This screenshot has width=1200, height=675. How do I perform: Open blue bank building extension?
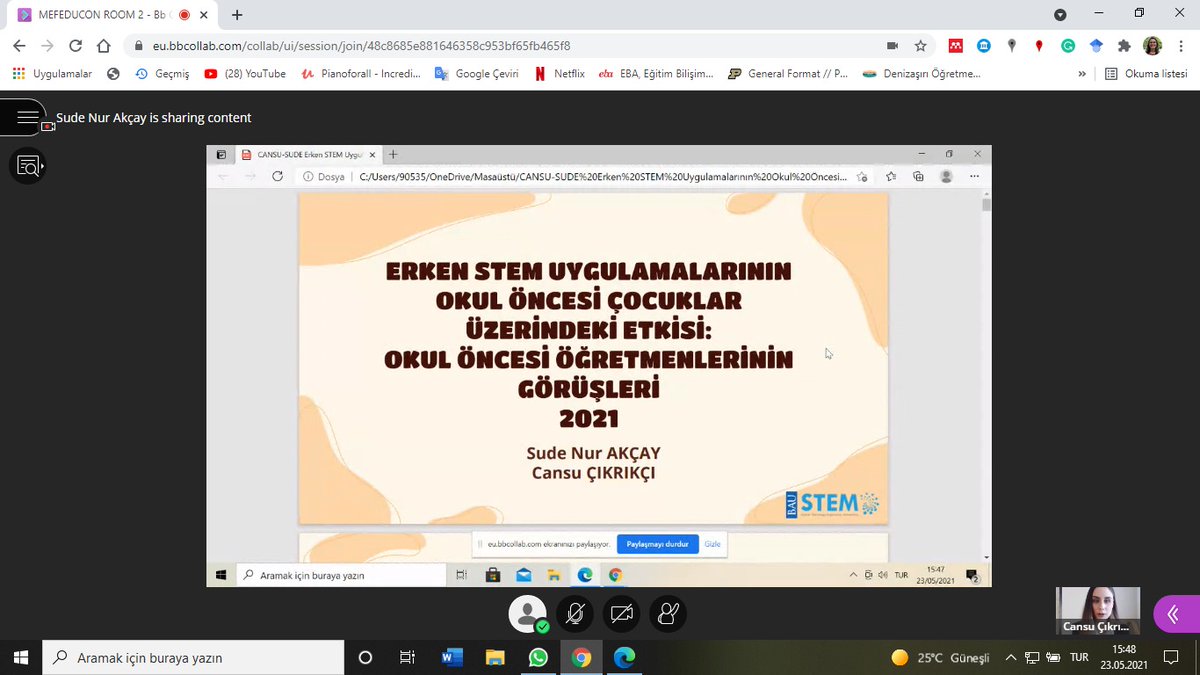tap(984, 46)
